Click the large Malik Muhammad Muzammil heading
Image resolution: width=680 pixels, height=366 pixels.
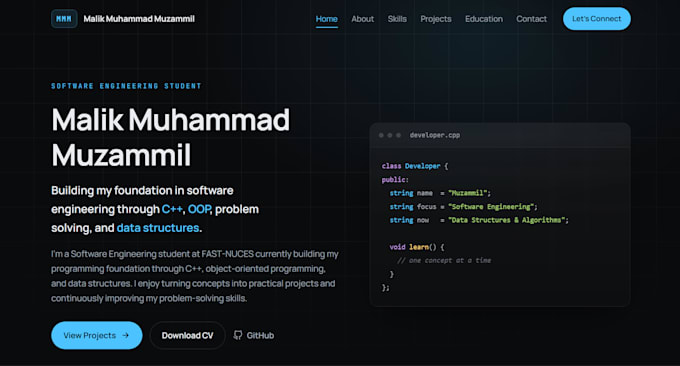(170, 137)
